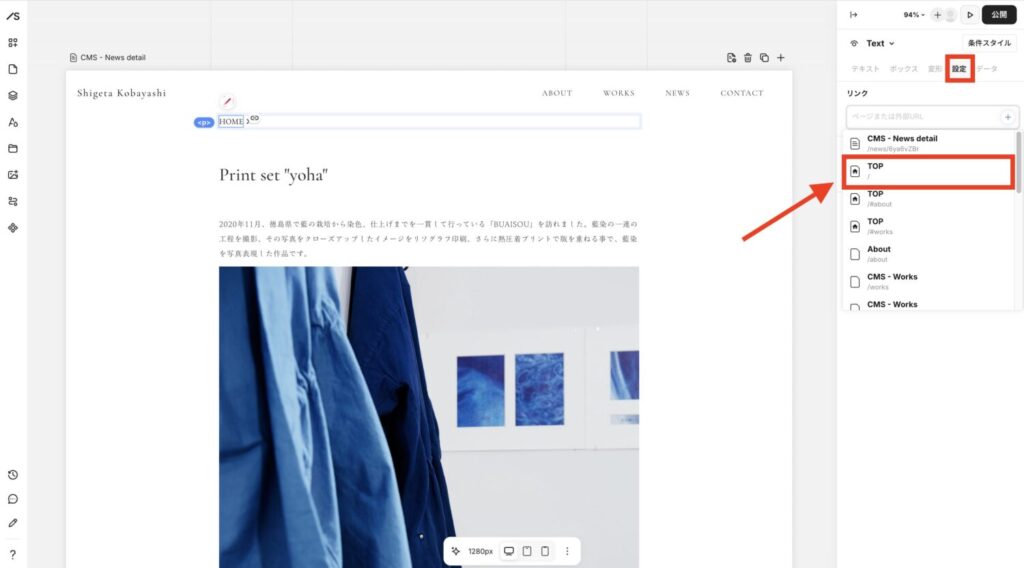
Task: Switch to the テキスト tab
Action: click(865, 69)
